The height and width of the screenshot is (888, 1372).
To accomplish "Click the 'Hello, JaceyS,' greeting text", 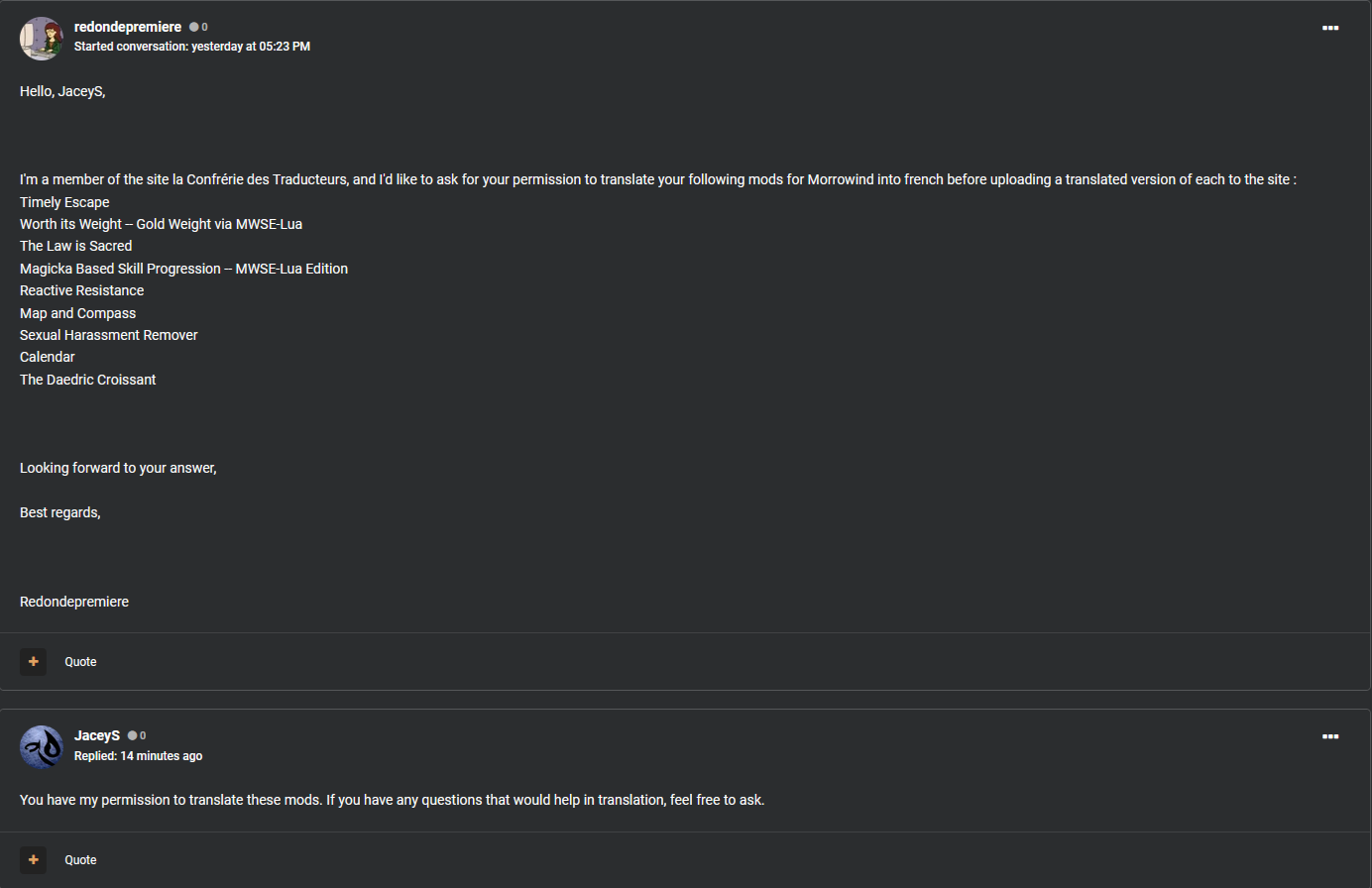I will point(62,91).
